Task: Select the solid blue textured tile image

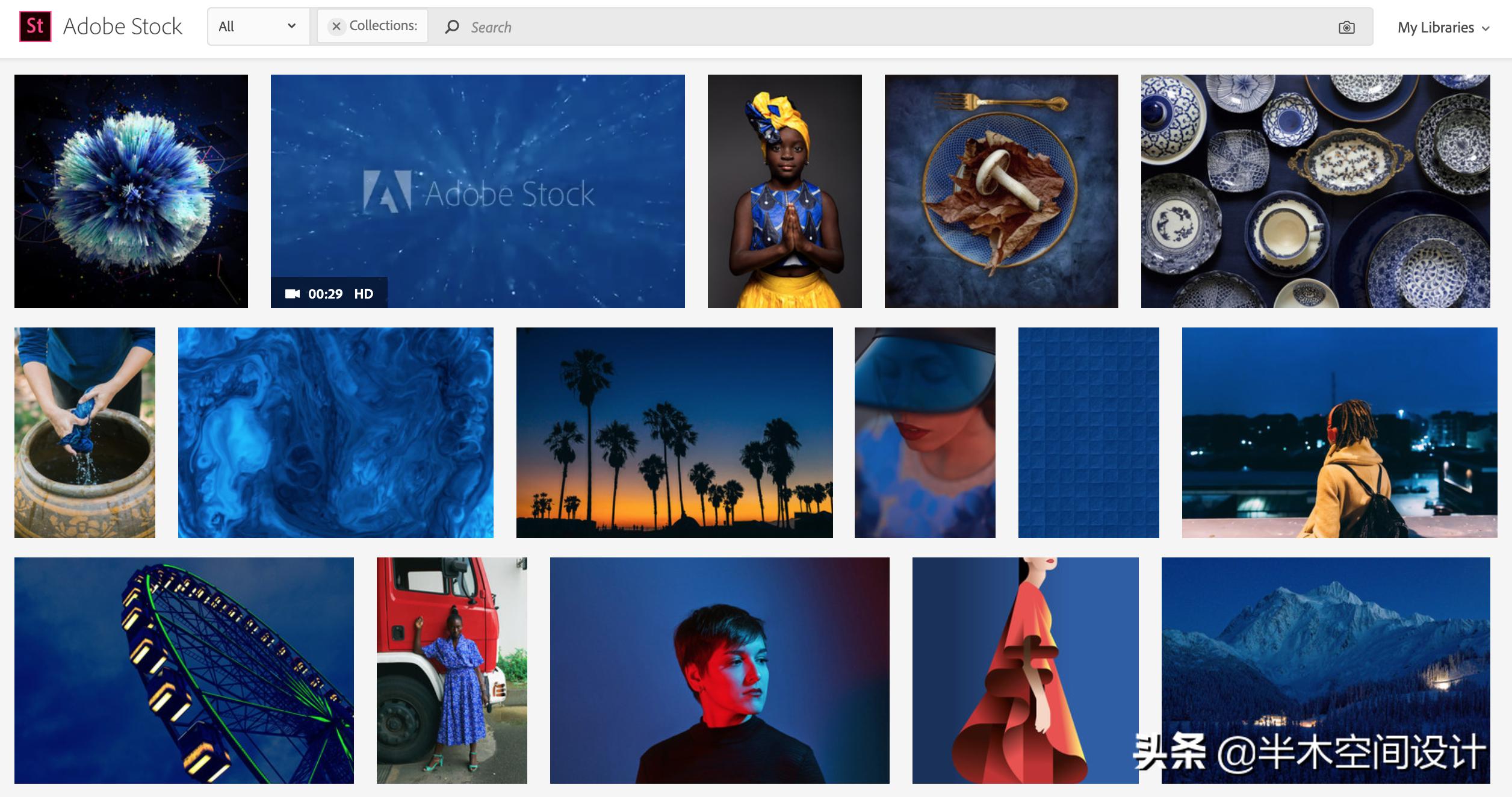Action: tap(1088, 432)
